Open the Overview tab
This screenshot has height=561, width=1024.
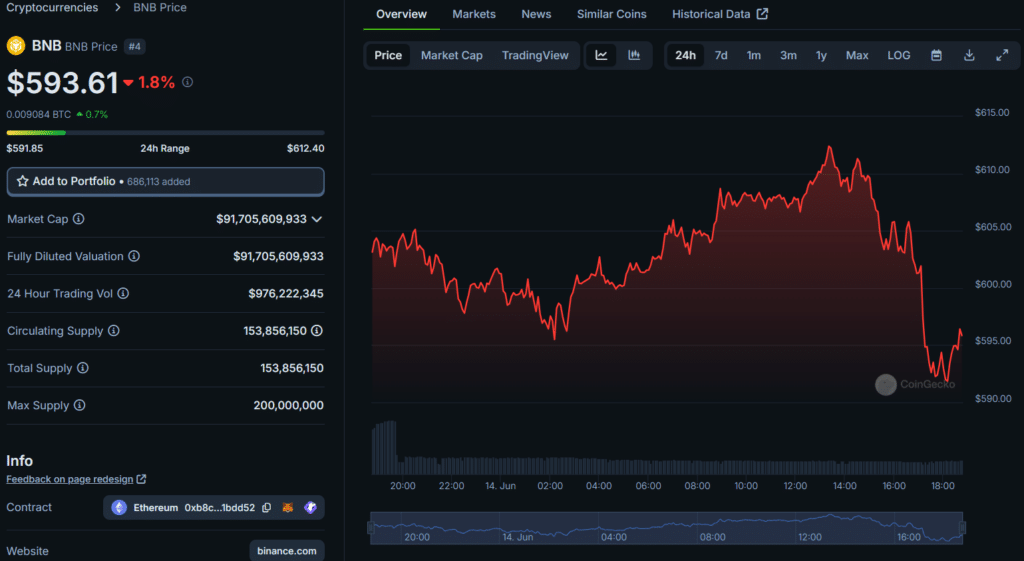click(x=401, y=14)
